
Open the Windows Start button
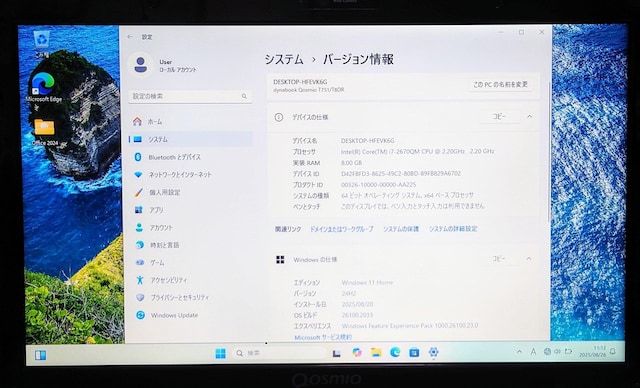click(220, 353)
